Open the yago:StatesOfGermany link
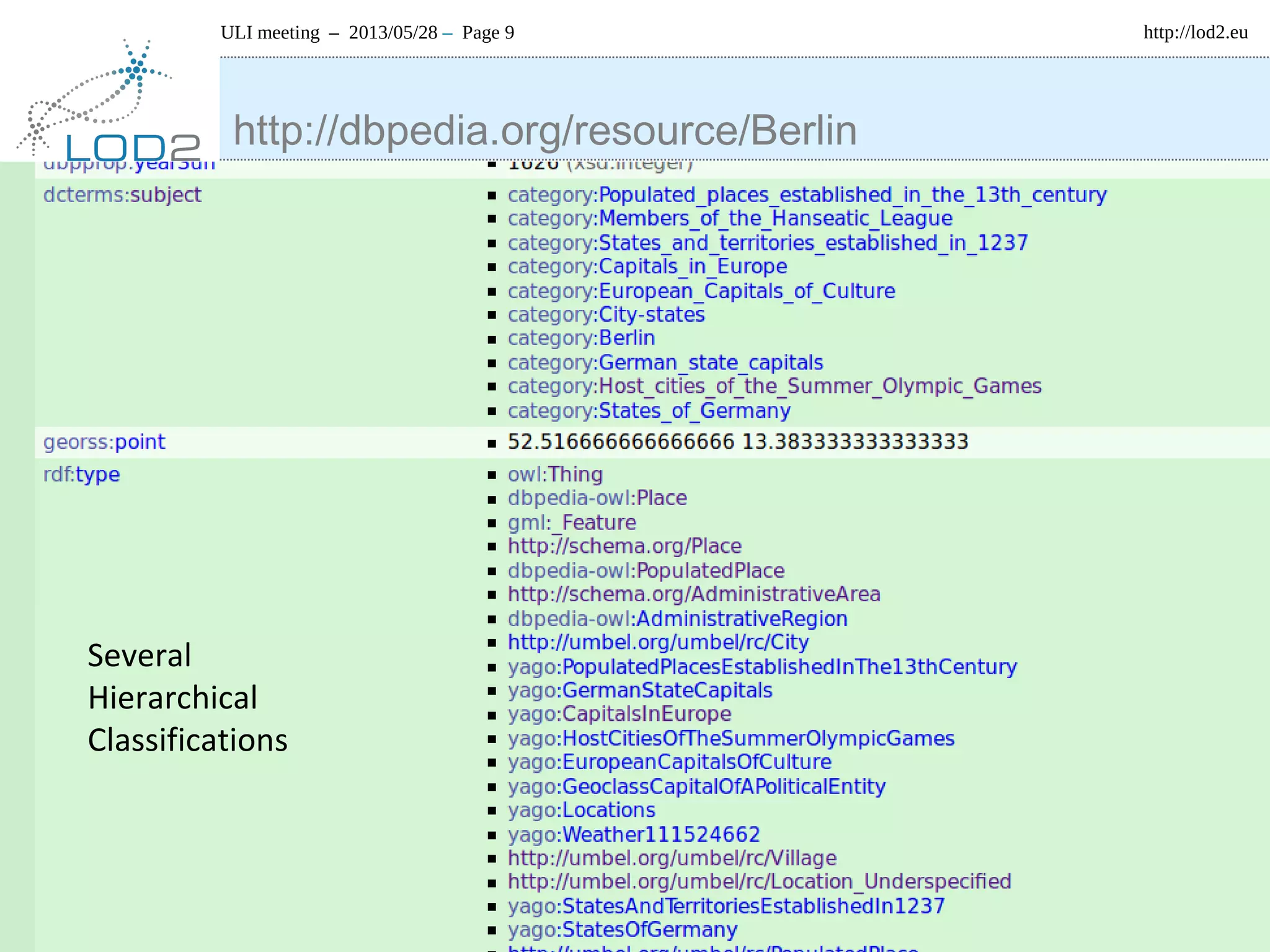Viewport: 1270px width, 952px height. (622, 930)
